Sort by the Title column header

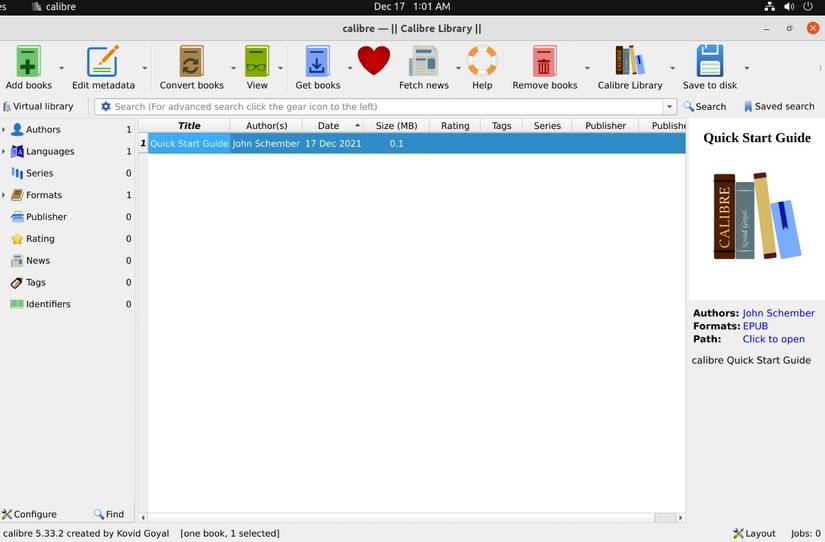[189, 126]
